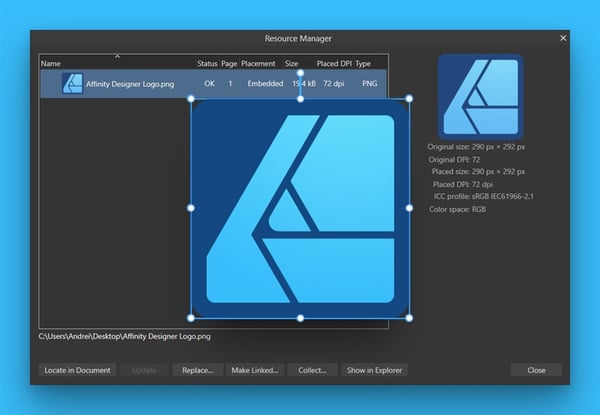This screenshot has height=415, width=600.
Task: Click the bottom-center selection handle of the logo
Action: coord(300,318)
